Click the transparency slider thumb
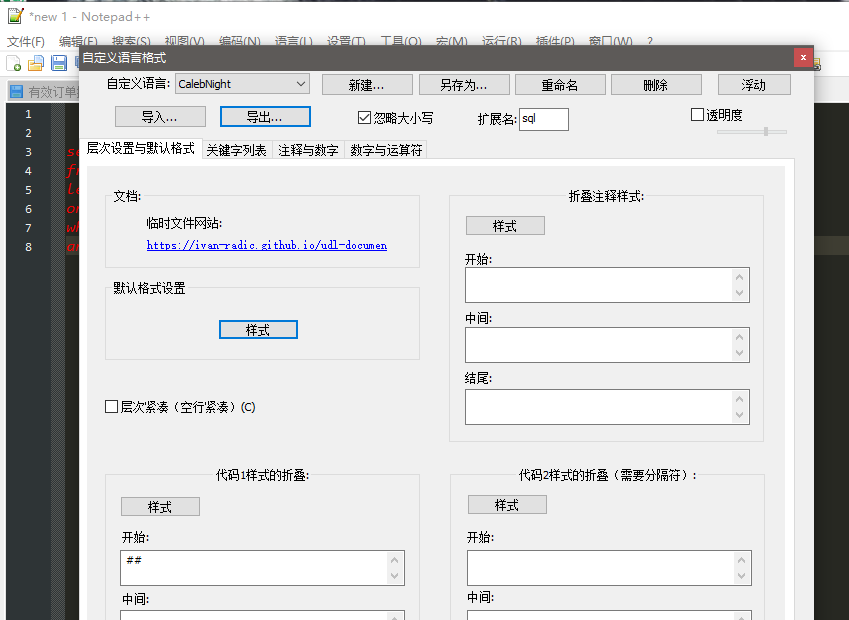The height and width of the screenshot is (620, 849). click(x=766, y=131)
